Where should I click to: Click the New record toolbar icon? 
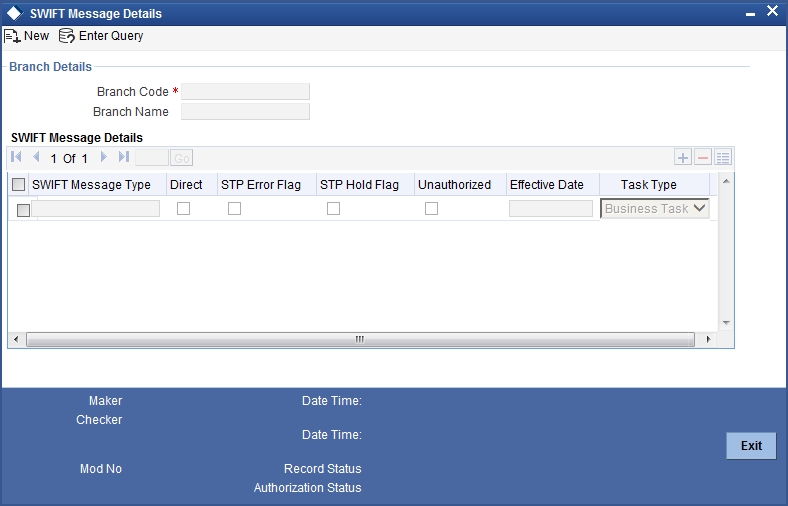[12, 36]
